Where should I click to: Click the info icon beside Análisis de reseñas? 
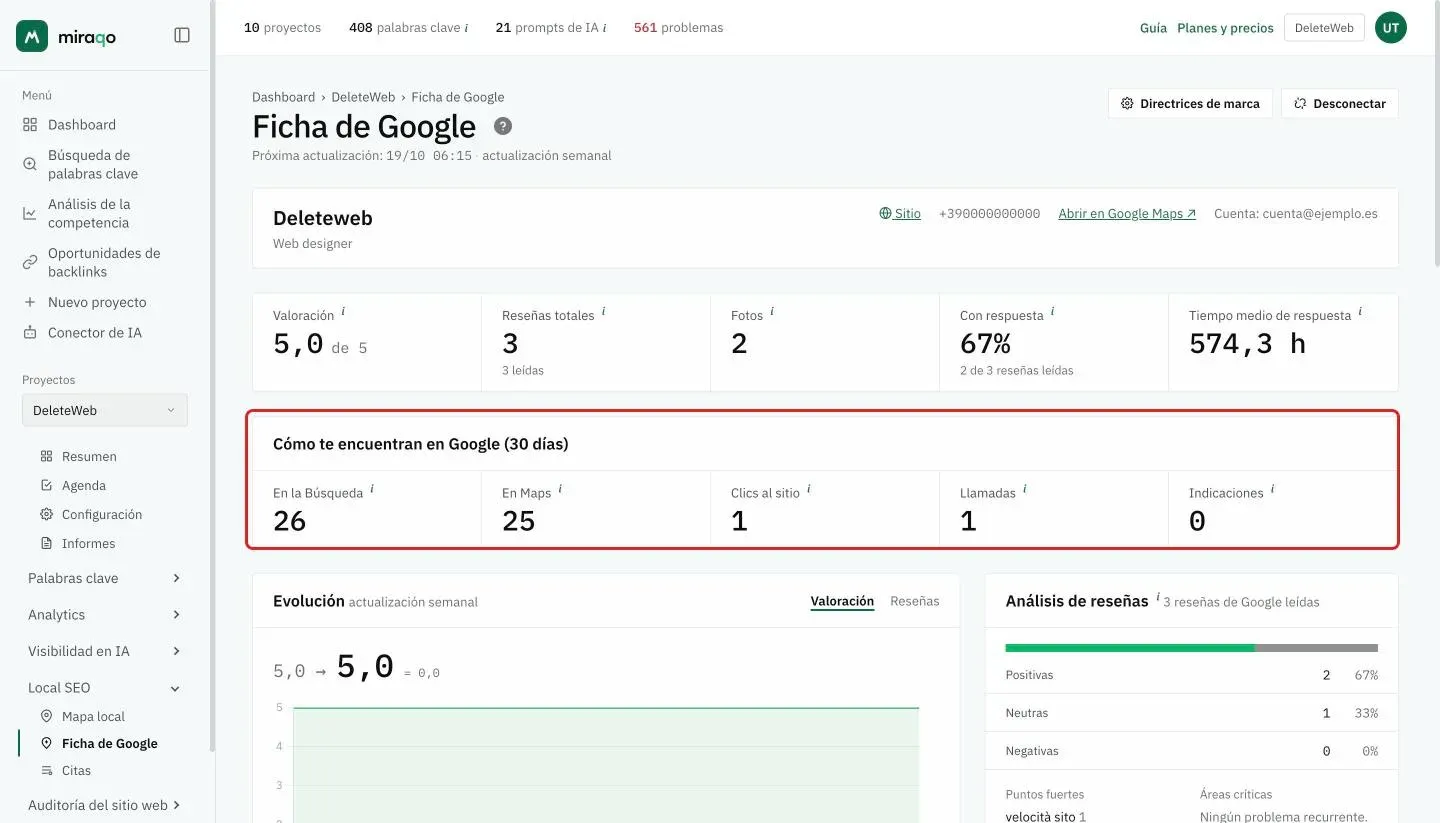[x=1158, y=598]
